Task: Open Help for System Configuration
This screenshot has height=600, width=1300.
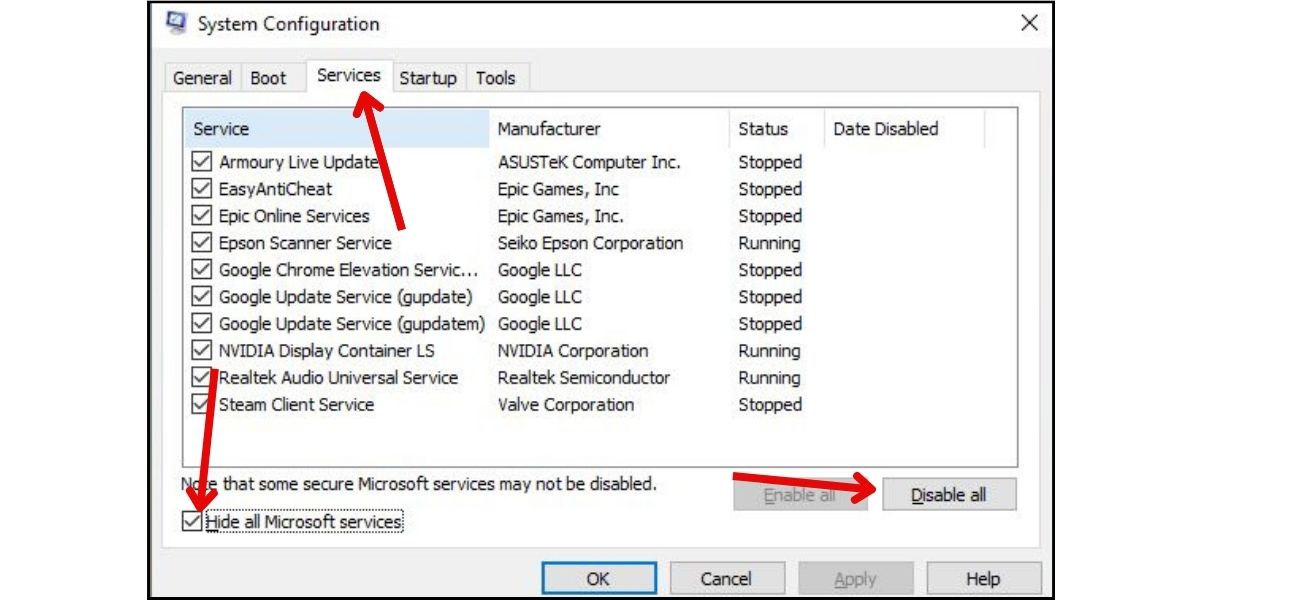Action: pos(984,577)
